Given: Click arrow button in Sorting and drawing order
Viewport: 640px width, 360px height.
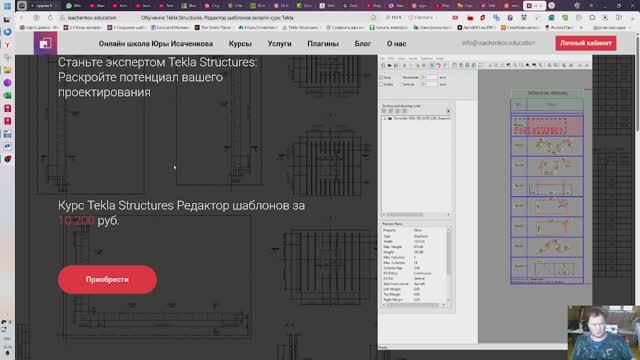Looking at the screenshot, I should coord(449,111).
